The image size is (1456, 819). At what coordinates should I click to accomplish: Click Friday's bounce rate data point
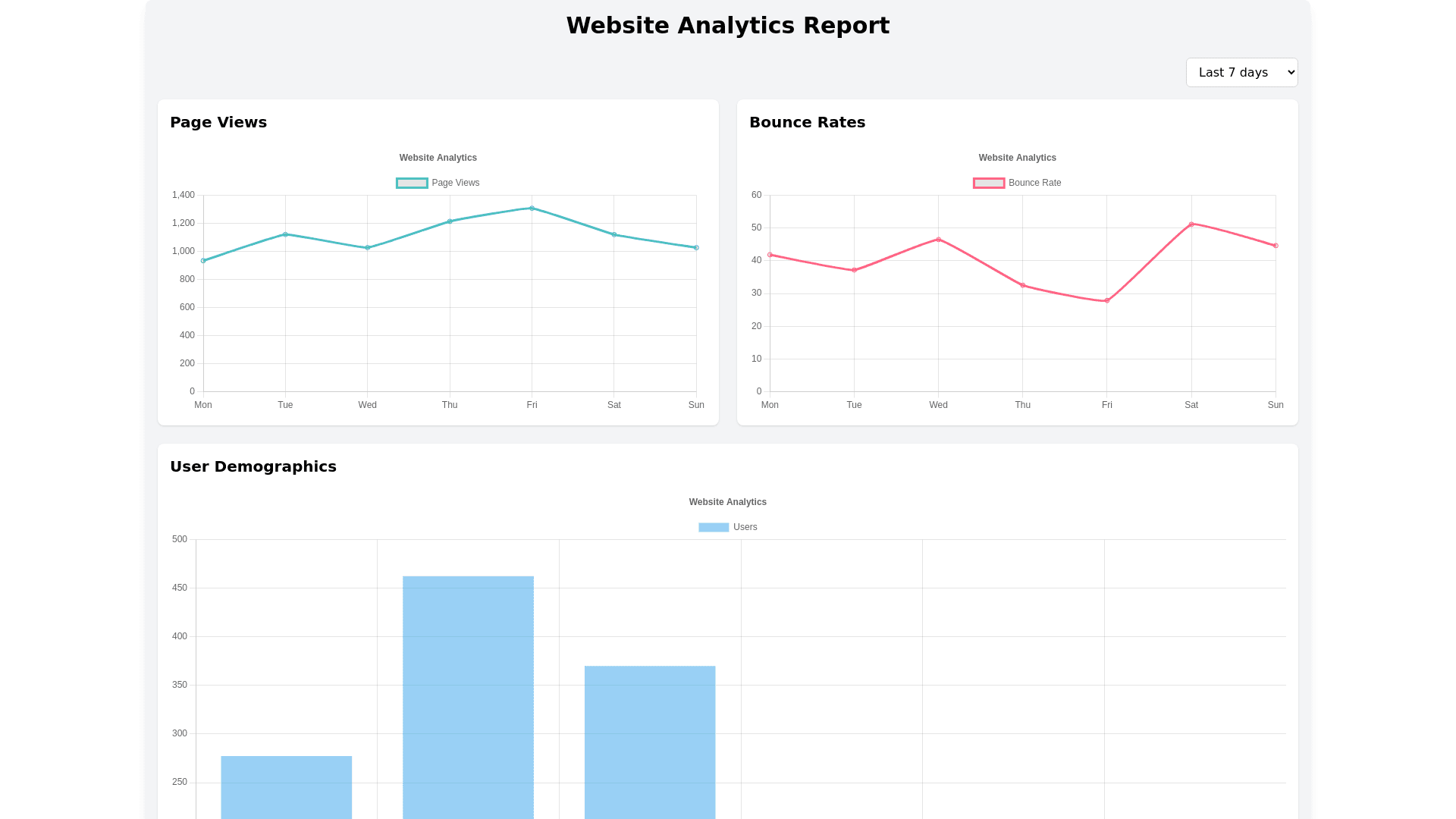pyautogui.click(x=1107, y=301)
